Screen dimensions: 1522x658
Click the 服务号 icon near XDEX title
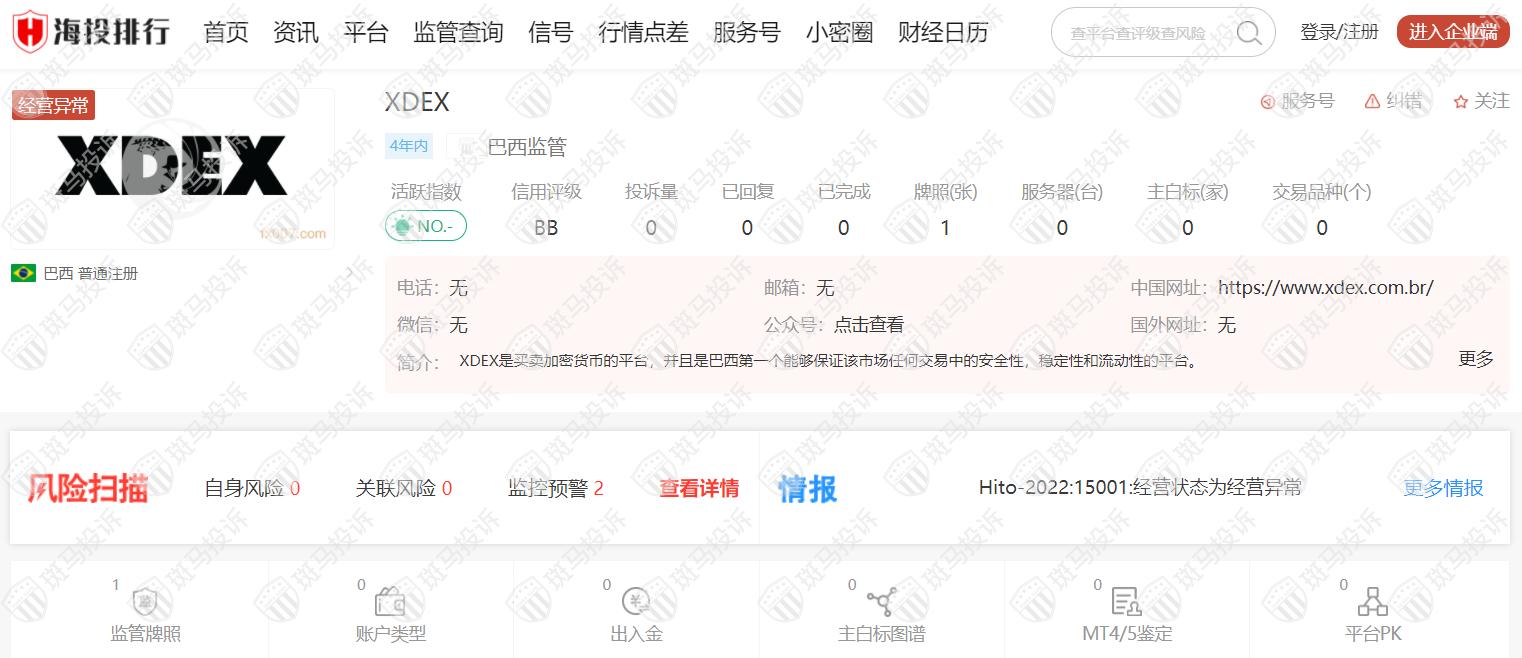click(x=1268, y=102)
